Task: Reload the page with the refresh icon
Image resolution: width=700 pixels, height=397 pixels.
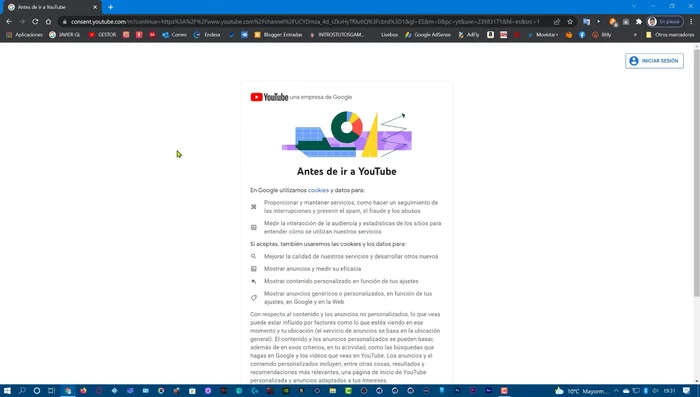Action: [x=35, y=21]
